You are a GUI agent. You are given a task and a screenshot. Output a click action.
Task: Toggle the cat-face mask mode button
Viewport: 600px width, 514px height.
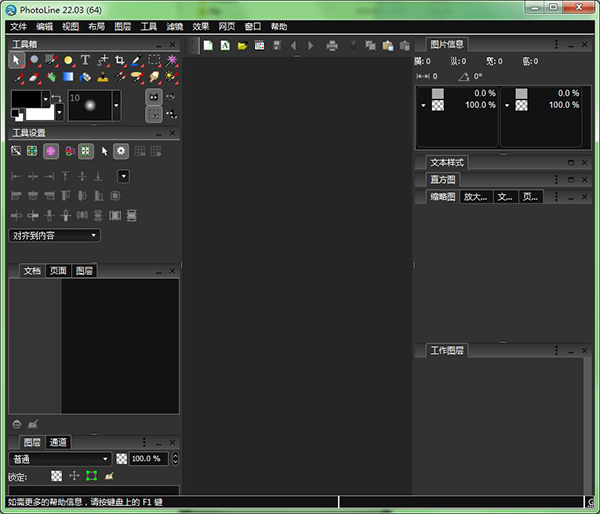tap(154, 97)
